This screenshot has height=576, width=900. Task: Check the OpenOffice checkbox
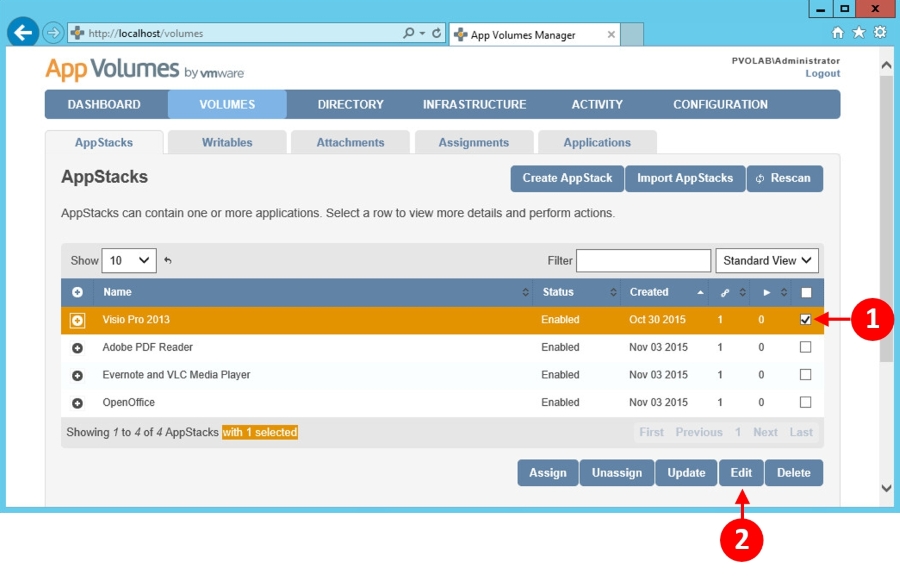(x=805, y=402)
